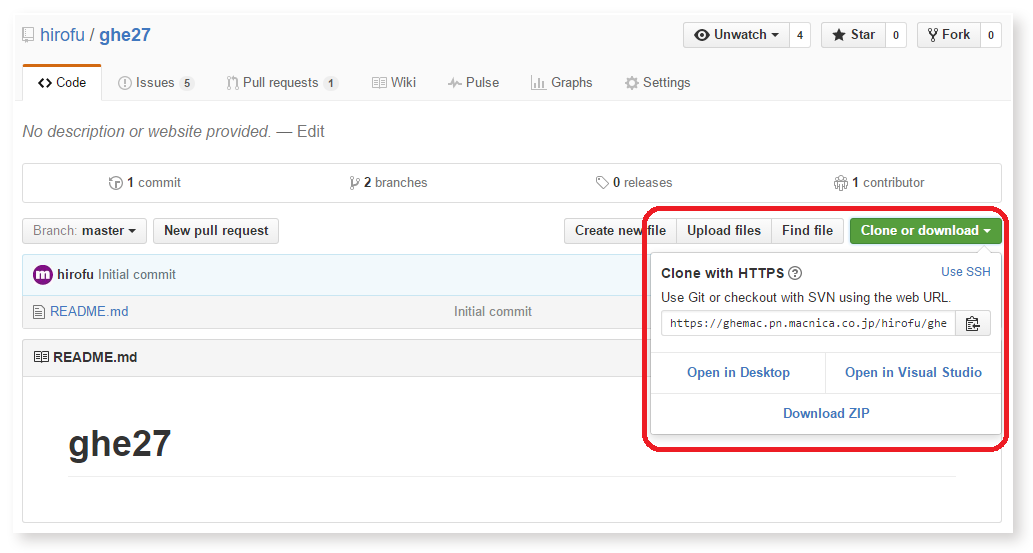View the 2 branches list
Viewport: 1033px width, 553px height.
[388, 183]
